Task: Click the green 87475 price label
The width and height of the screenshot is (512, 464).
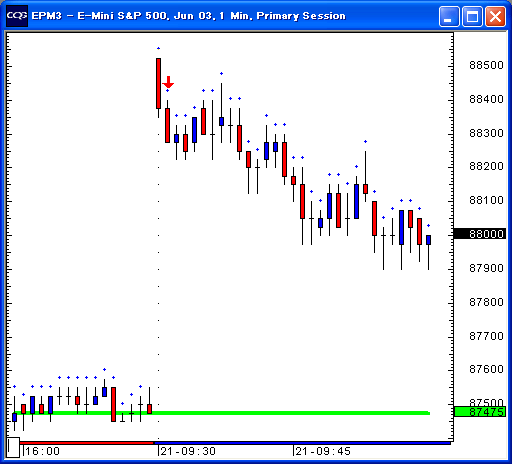Action: [x=480, y=412]
